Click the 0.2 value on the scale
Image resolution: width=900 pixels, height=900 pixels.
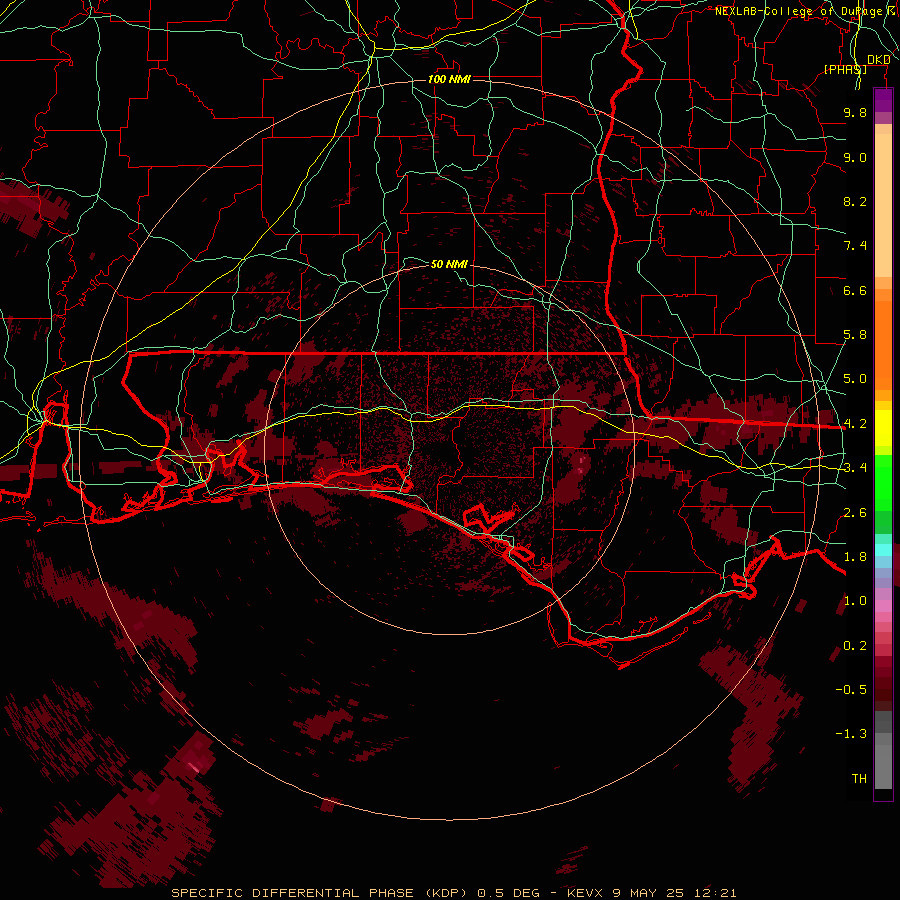[x=855, y=646]
